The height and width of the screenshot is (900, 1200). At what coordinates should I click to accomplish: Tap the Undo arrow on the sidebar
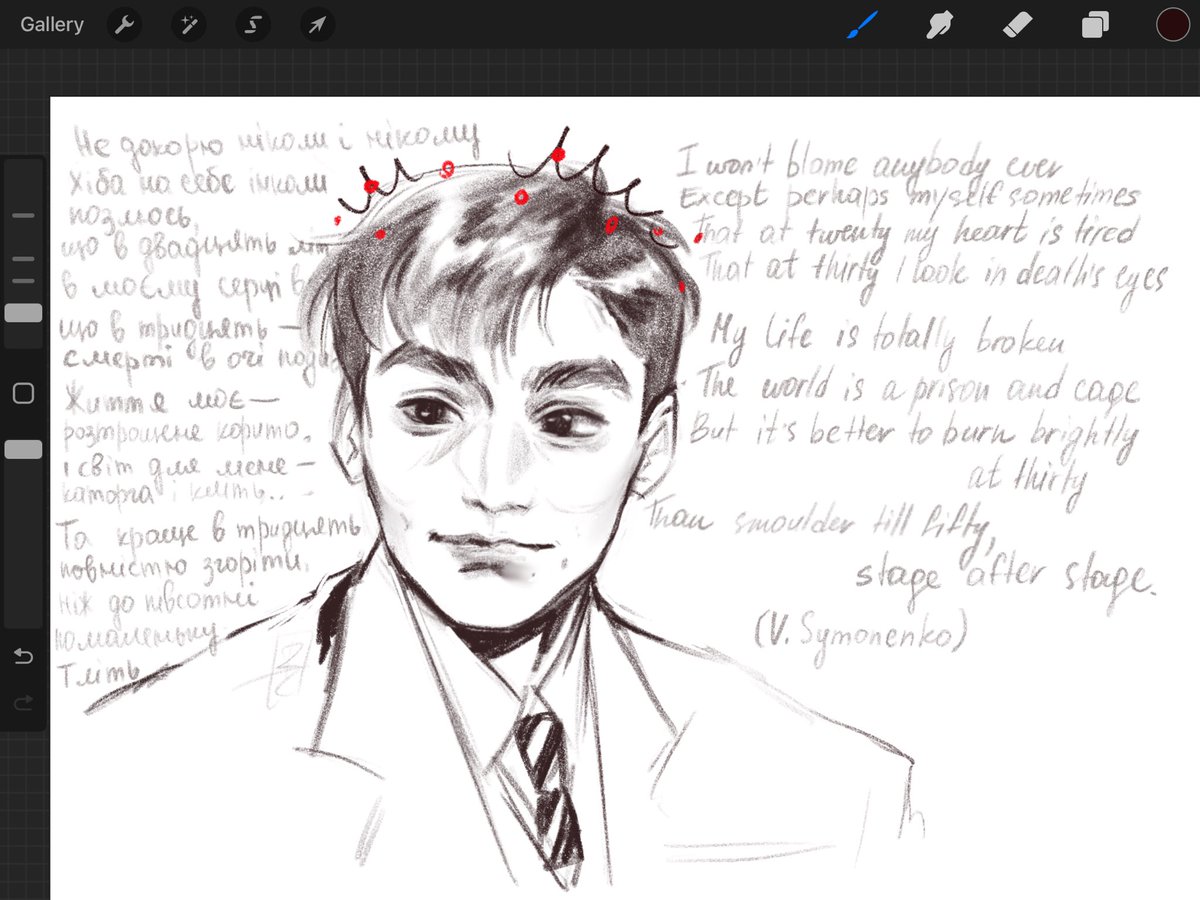point(23,656)
